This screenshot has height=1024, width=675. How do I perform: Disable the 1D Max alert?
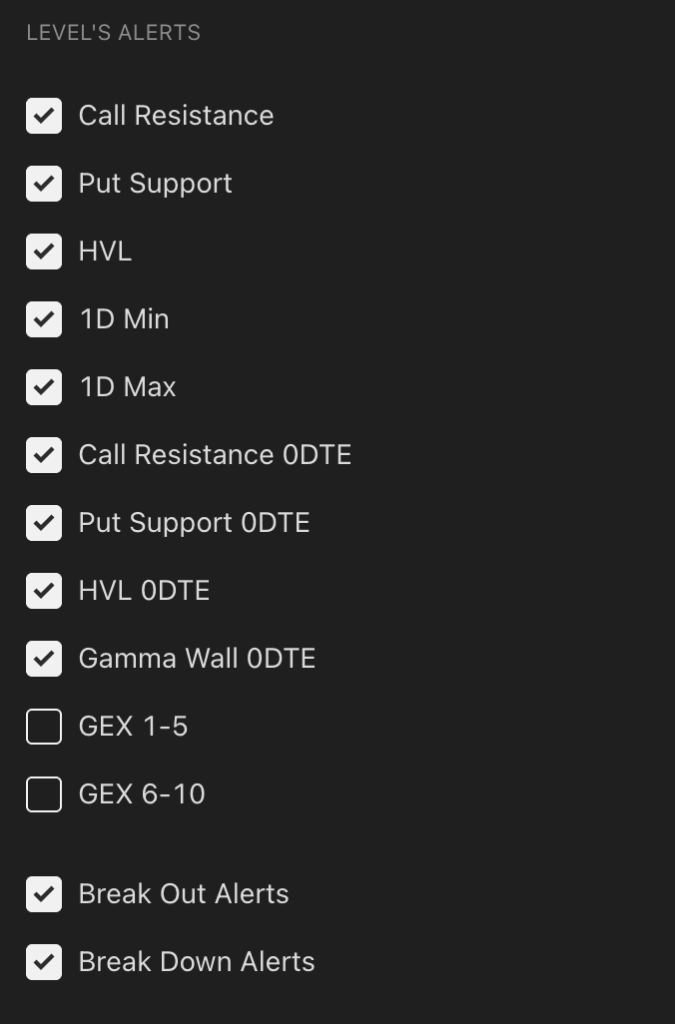pyautogui.click(x=42, y=387)
